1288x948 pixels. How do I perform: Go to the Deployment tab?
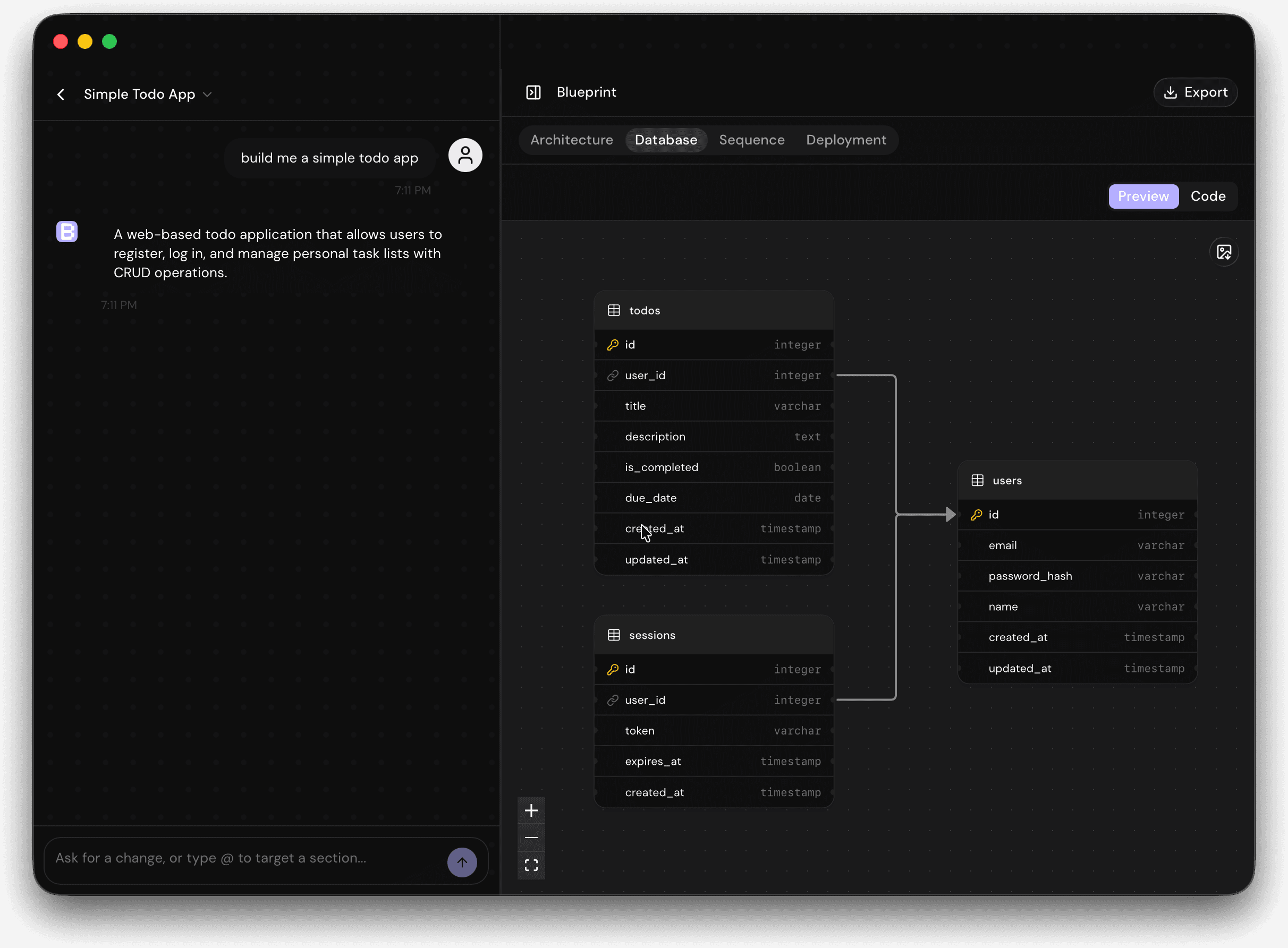845,140
